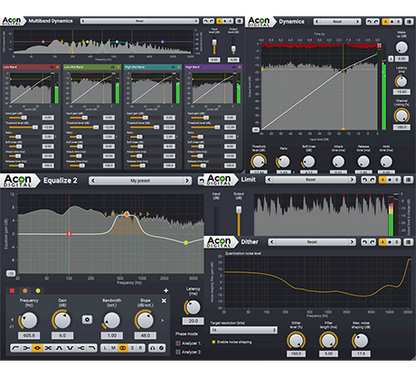Toggle the A state button in Limit
The width and height of the screenshot is (416, 376).
383,180
